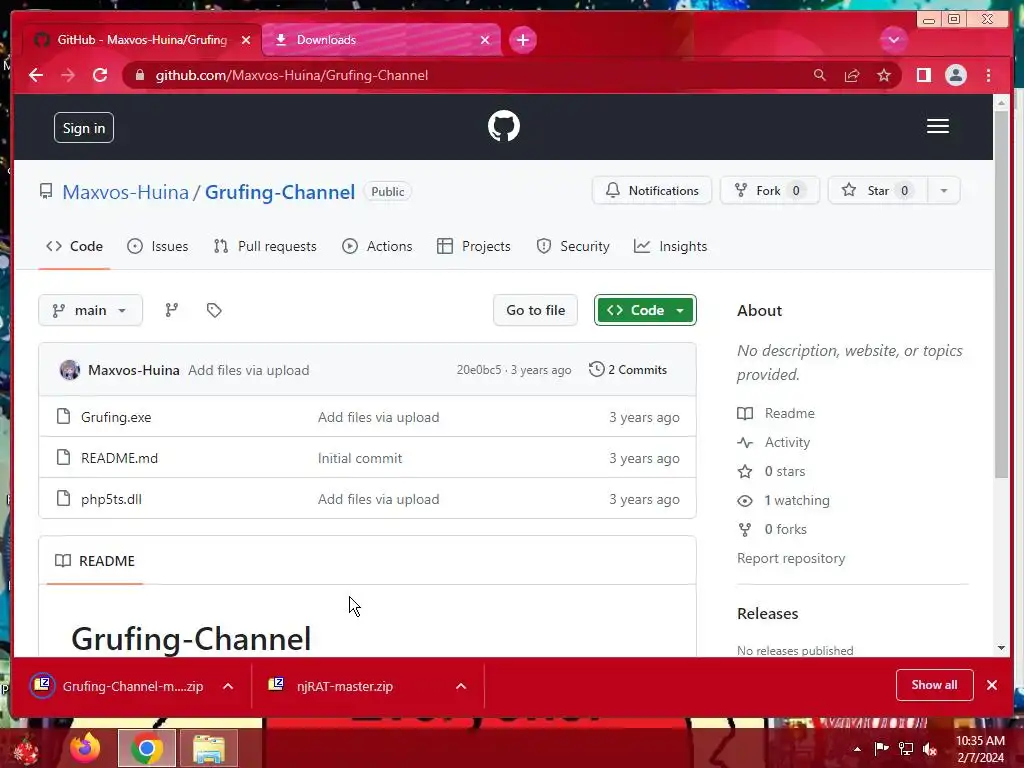
Task: Open commit 20e0bc5
Action: tap(479, 370)
